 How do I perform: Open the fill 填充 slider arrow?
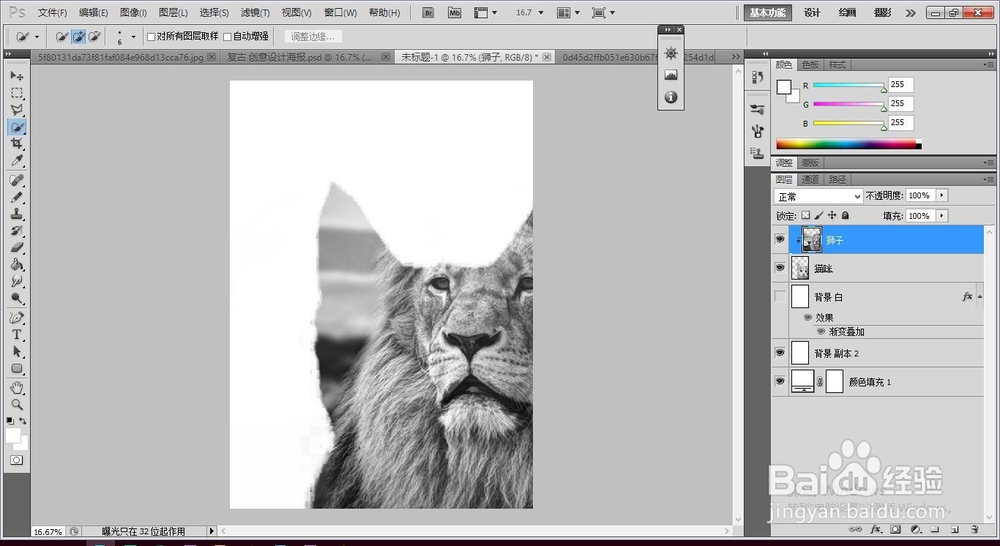click(x=942, y=216)
